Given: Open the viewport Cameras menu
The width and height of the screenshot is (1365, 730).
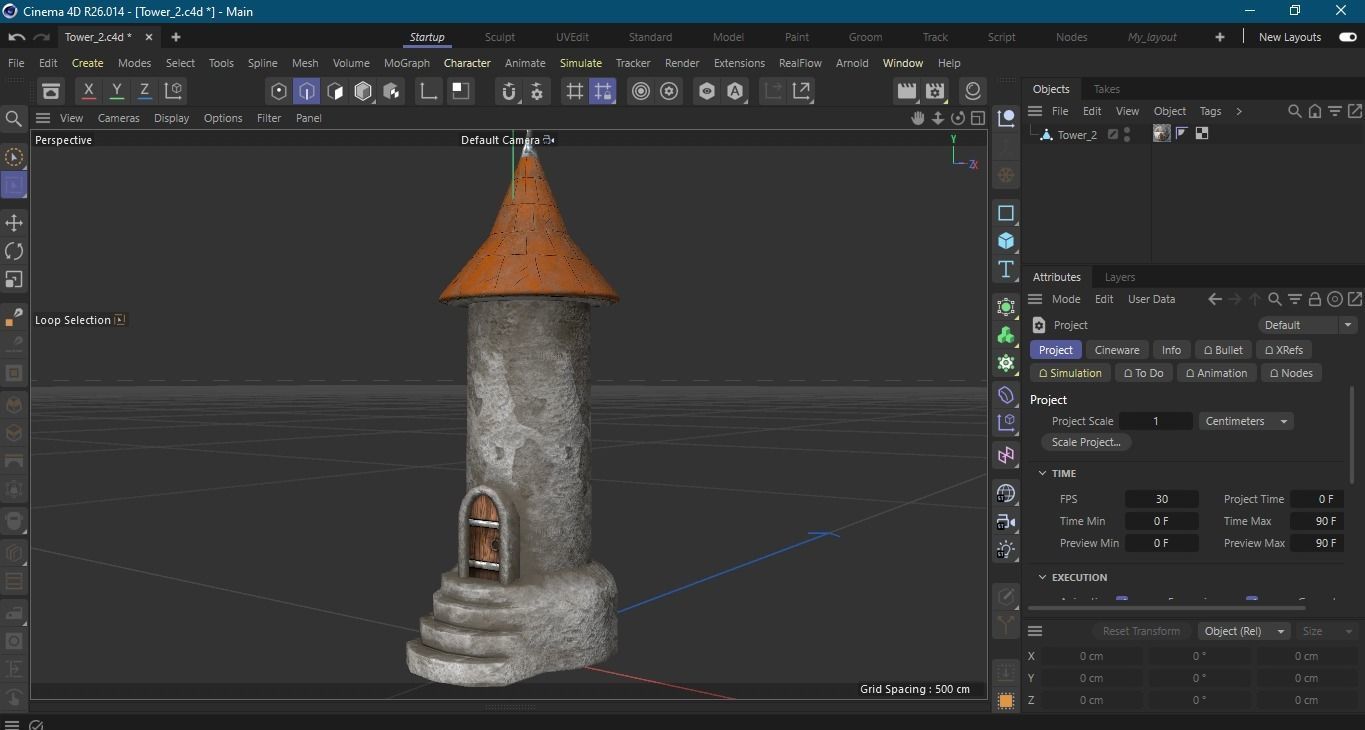Looking at the screenshot, I should tap(119, 118).
